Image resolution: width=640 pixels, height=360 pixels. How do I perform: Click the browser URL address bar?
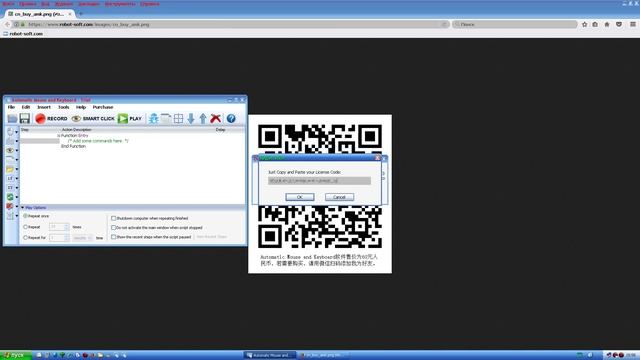pyautogui.click(x=231, y=24)
